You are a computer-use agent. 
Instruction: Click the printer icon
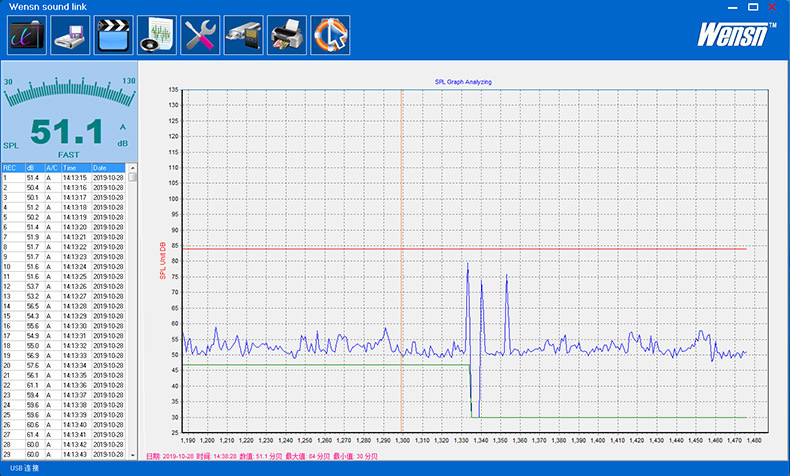288,35
